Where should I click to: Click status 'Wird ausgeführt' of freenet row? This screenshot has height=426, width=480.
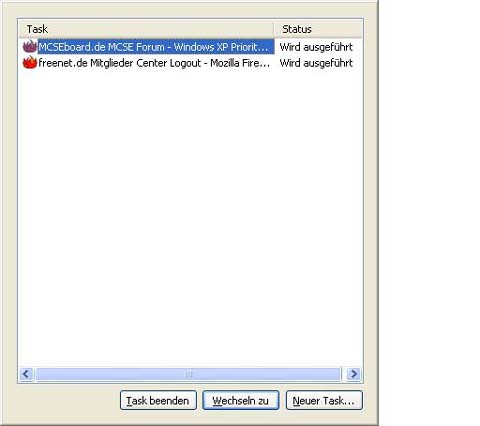(x=316, y=63)
